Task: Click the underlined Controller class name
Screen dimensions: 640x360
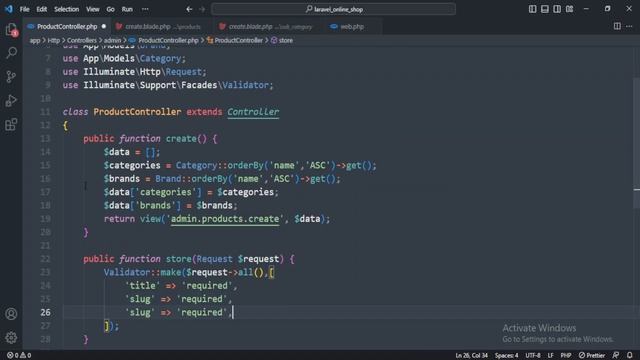Action: pos(253,112)
